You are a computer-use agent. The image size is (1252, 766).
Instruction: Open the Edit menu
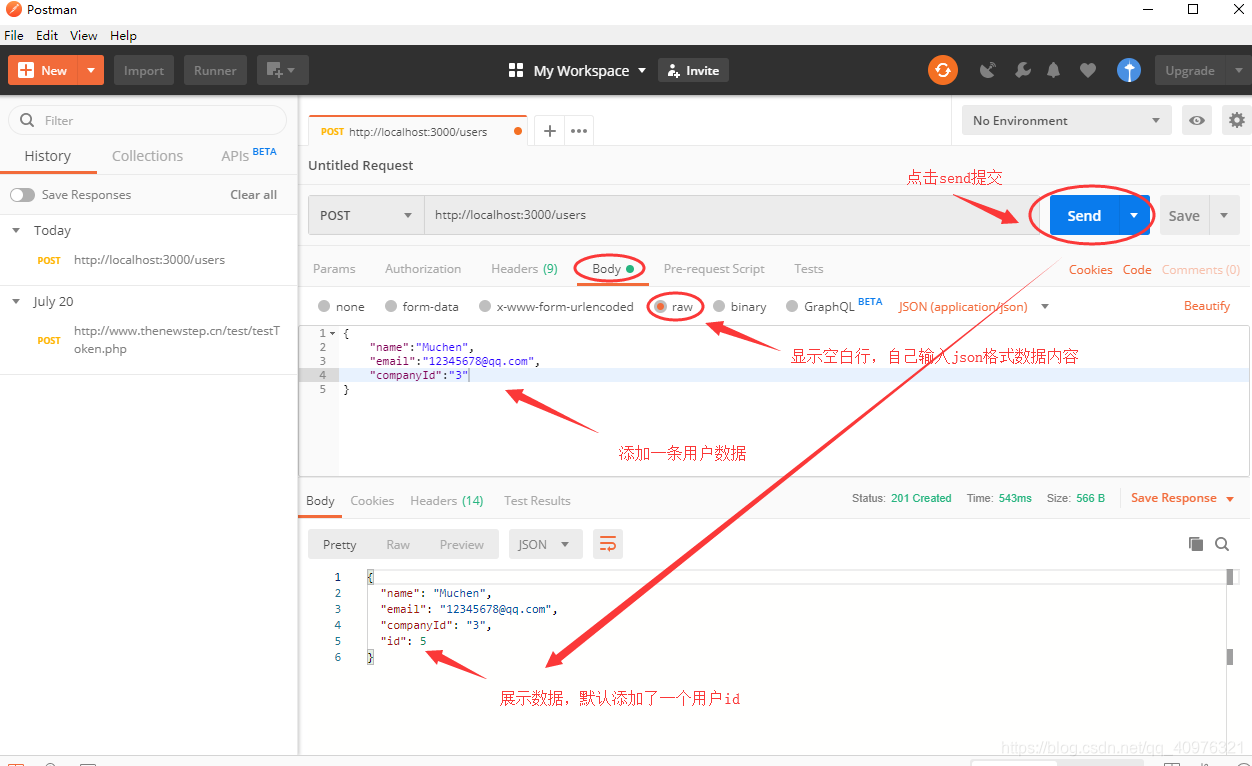click(47, 35)
